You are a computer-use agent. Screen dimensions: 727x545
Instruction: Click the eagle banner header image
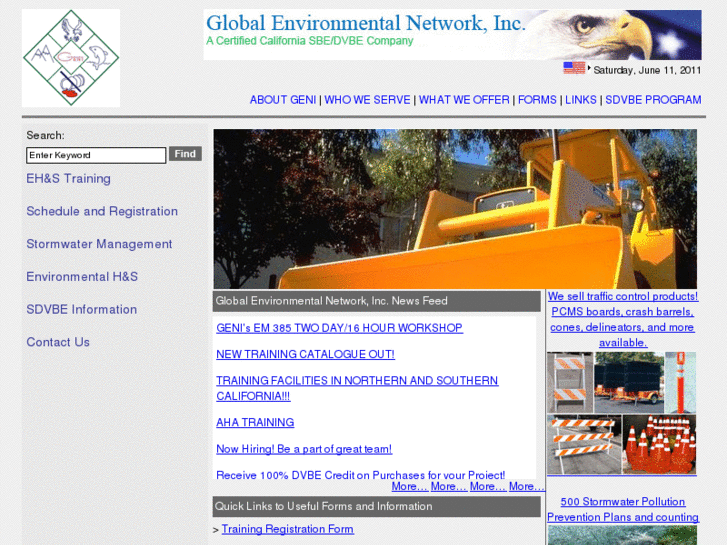point(452,35)
